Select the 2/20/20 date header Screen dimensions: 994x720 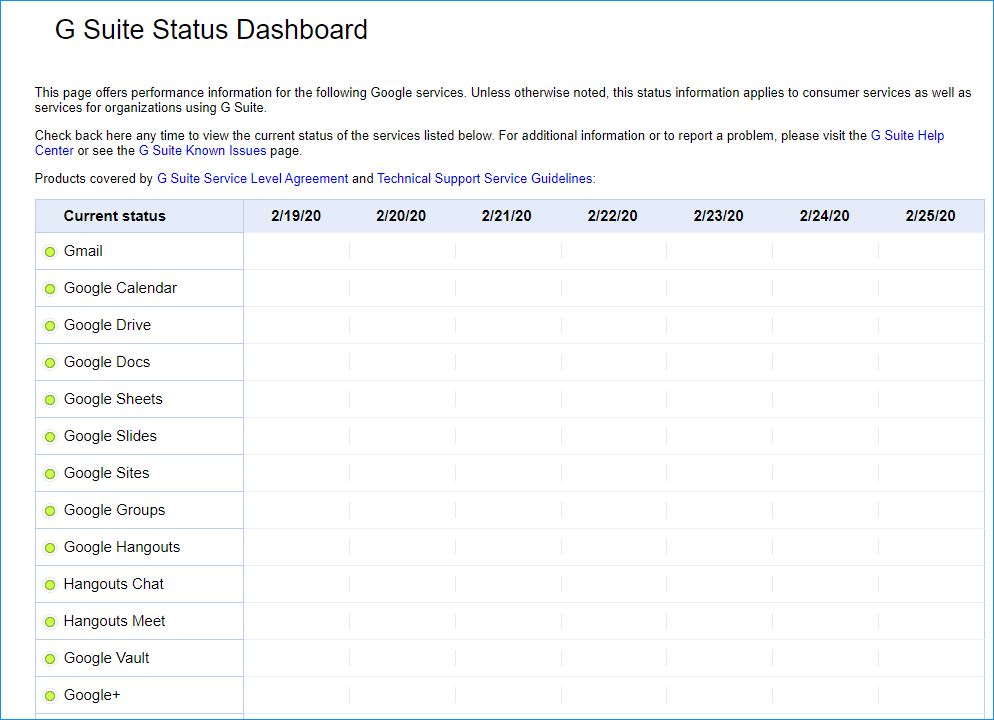pyautogui.click(x=401, y=216)
